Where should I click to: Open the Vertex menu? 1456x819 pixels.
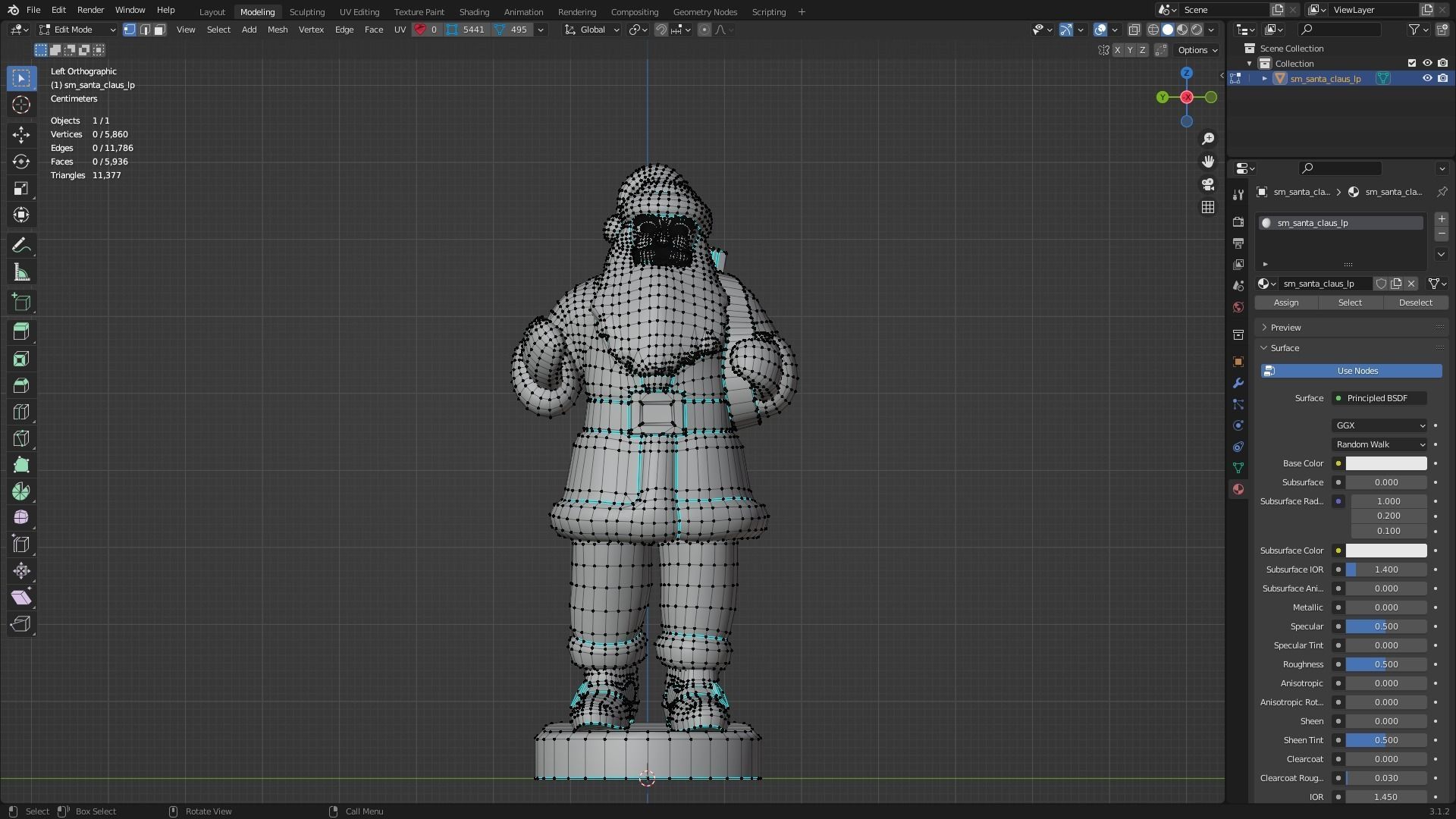pyautogui.click(x=311, y=30)
